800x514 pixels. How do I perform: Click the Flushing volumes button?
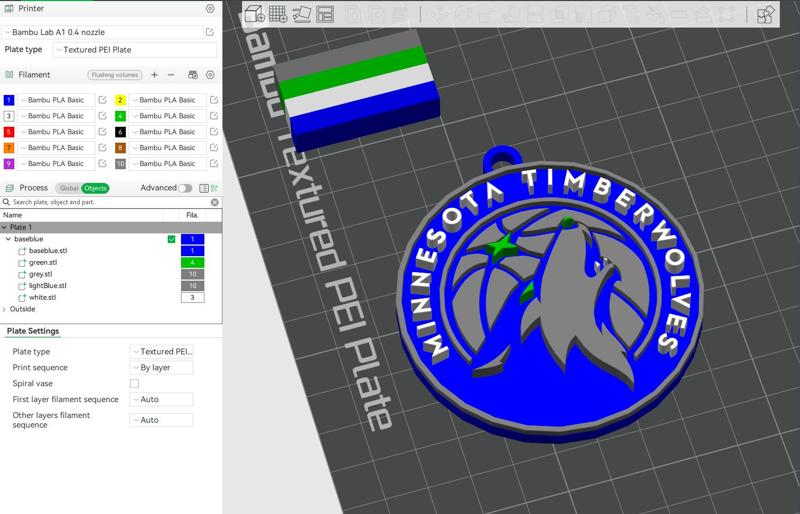pos(115,75)
